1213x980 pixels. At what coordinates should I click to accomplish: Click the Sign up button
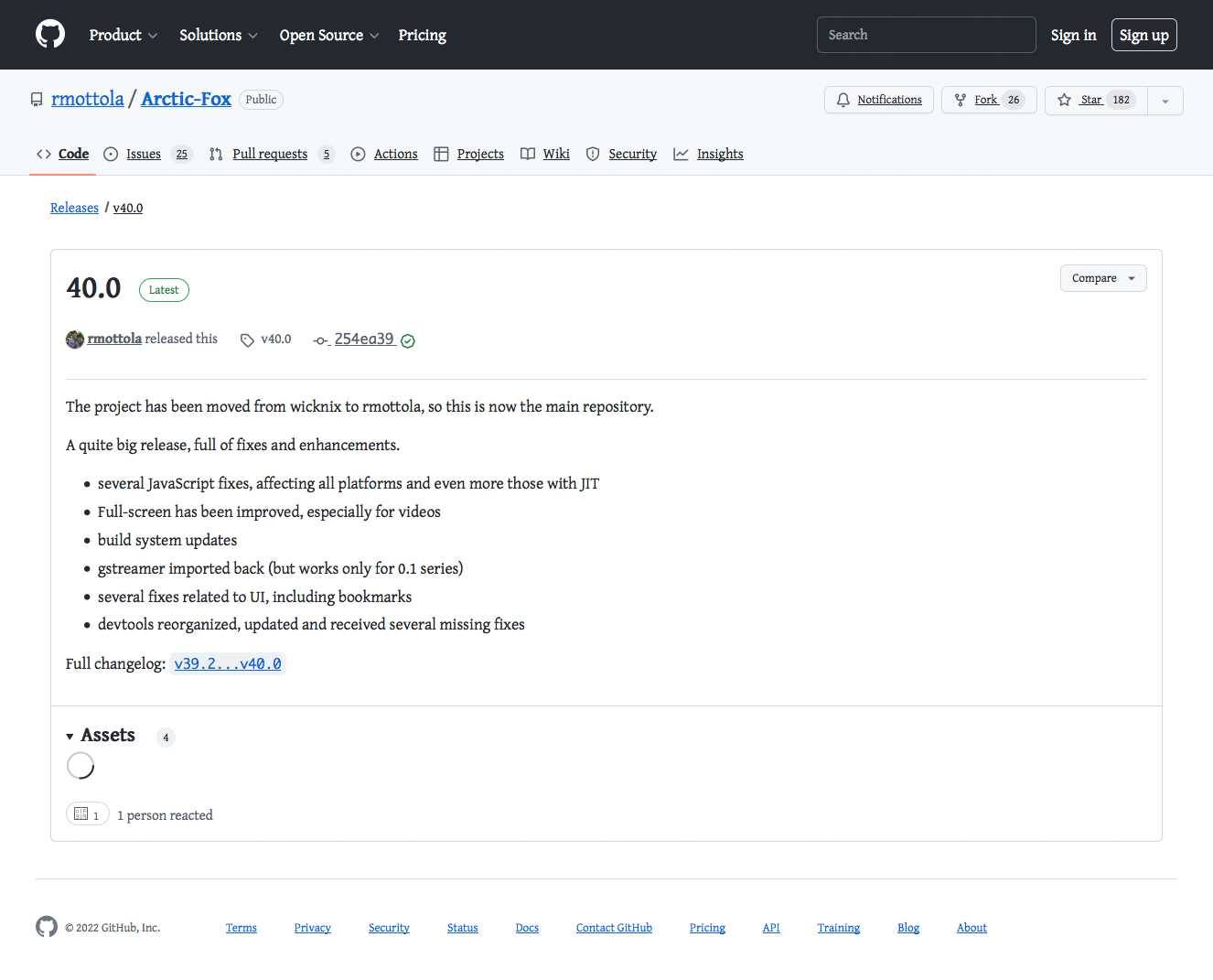1144,35
